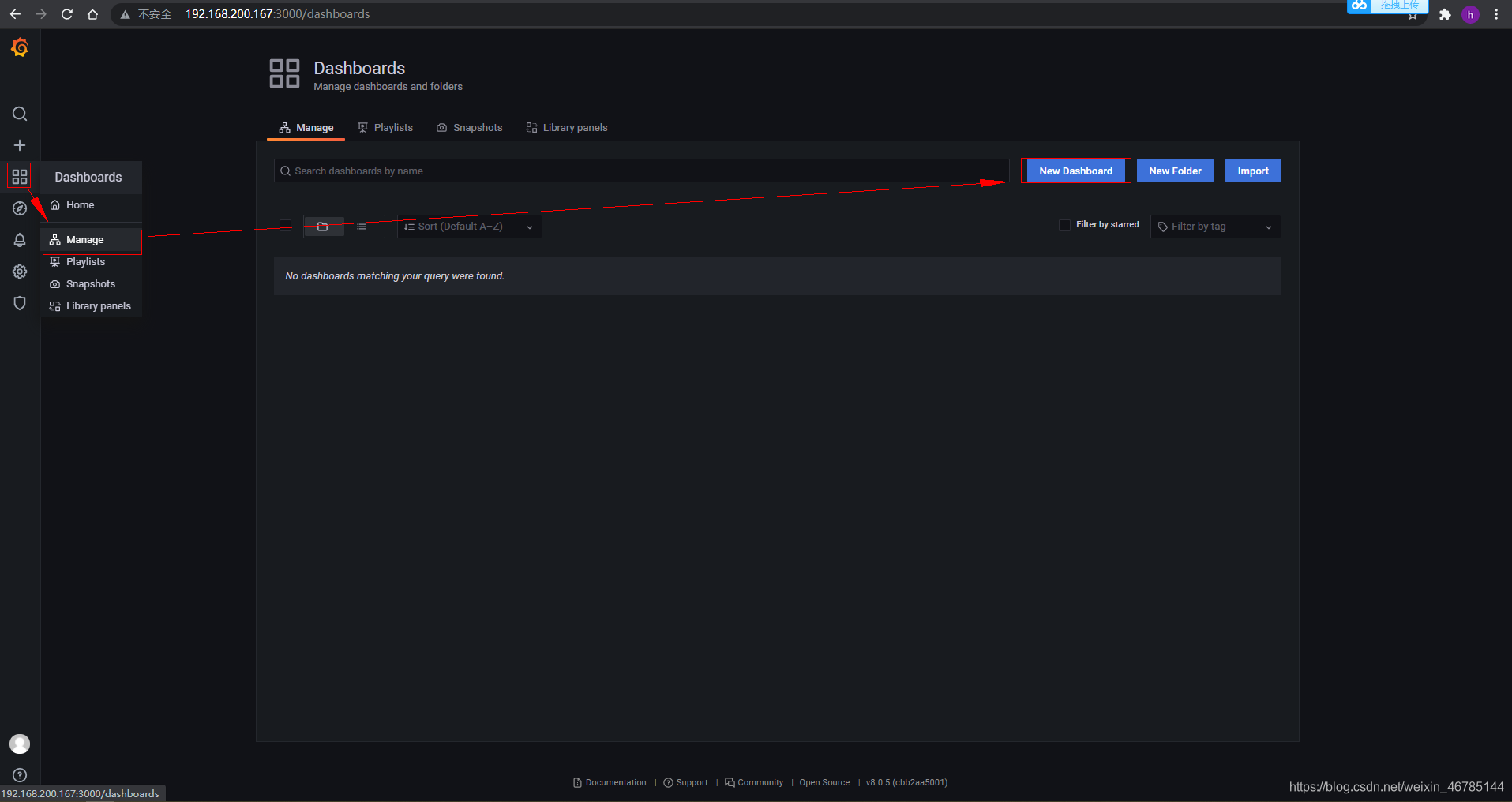
Task: Reload the page with the refresh icon
Action: pos(67,14)
